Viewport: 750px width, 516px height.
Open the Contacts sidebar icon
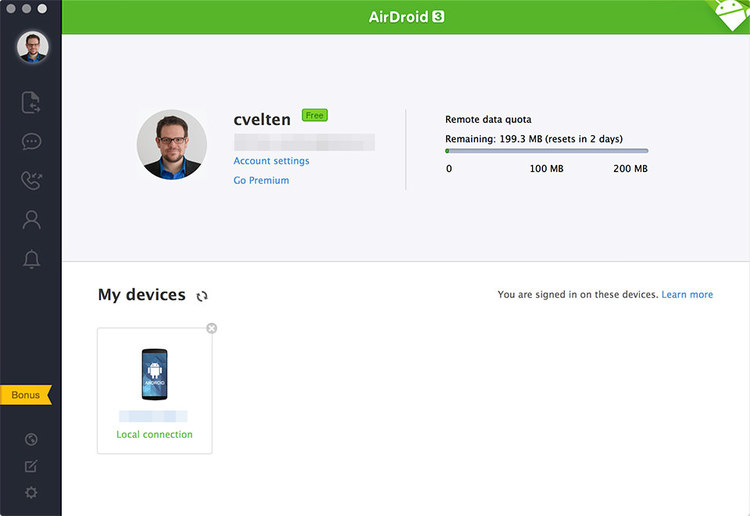click(x=32, y=220)
